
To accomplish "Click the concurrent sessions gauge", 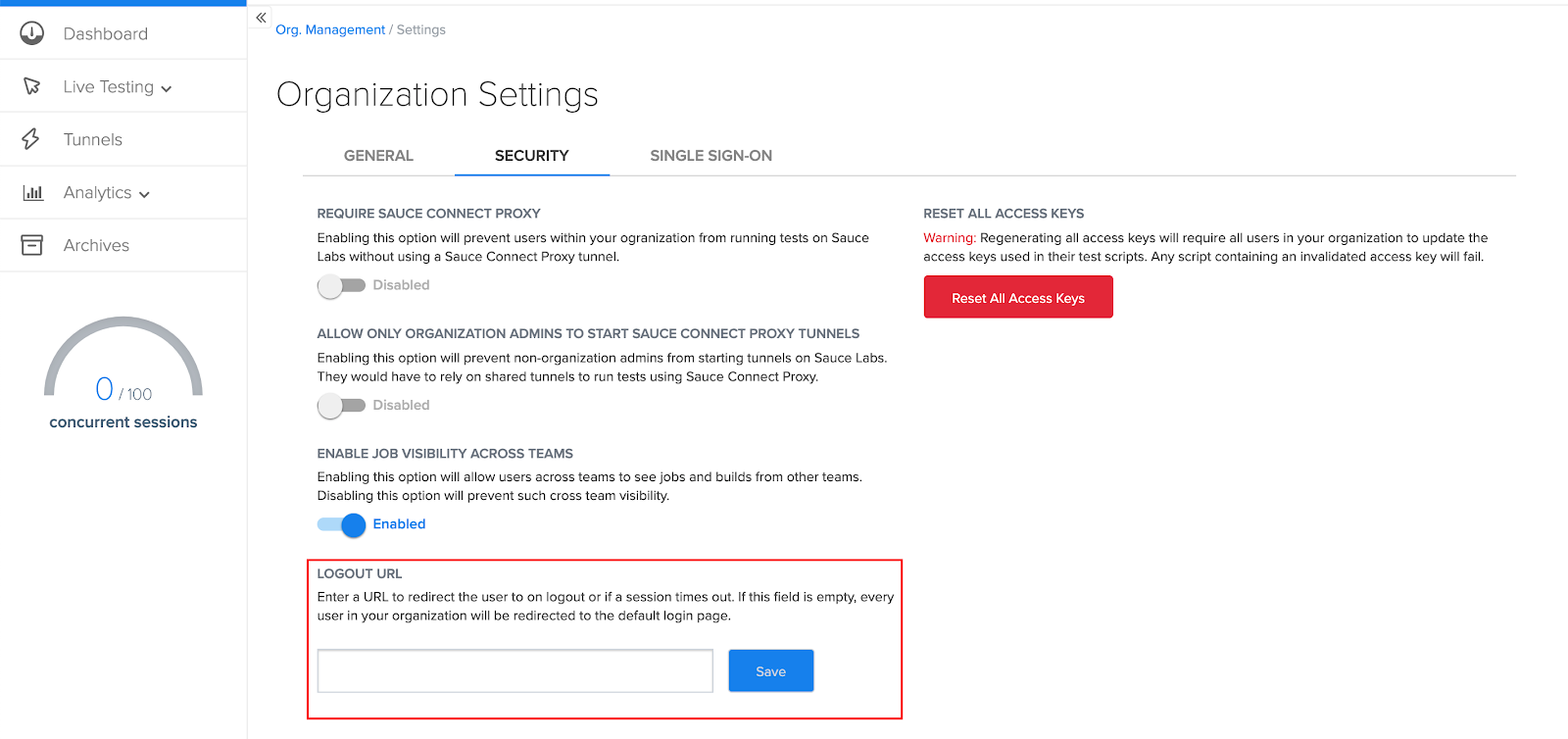I will click(x=123, y=358).
